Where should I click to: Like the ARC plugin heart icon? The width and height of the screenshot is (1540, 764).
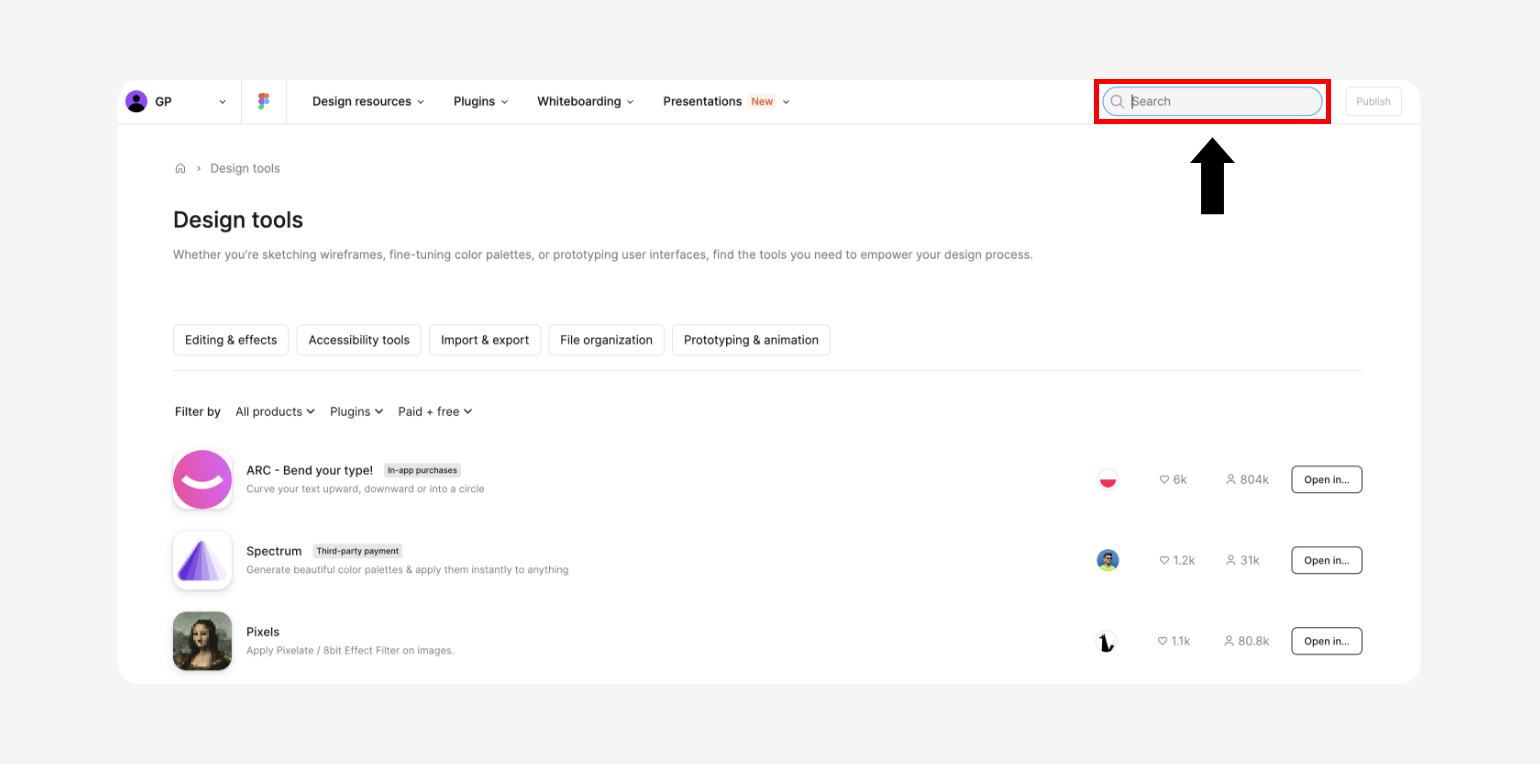point(1164,480)
